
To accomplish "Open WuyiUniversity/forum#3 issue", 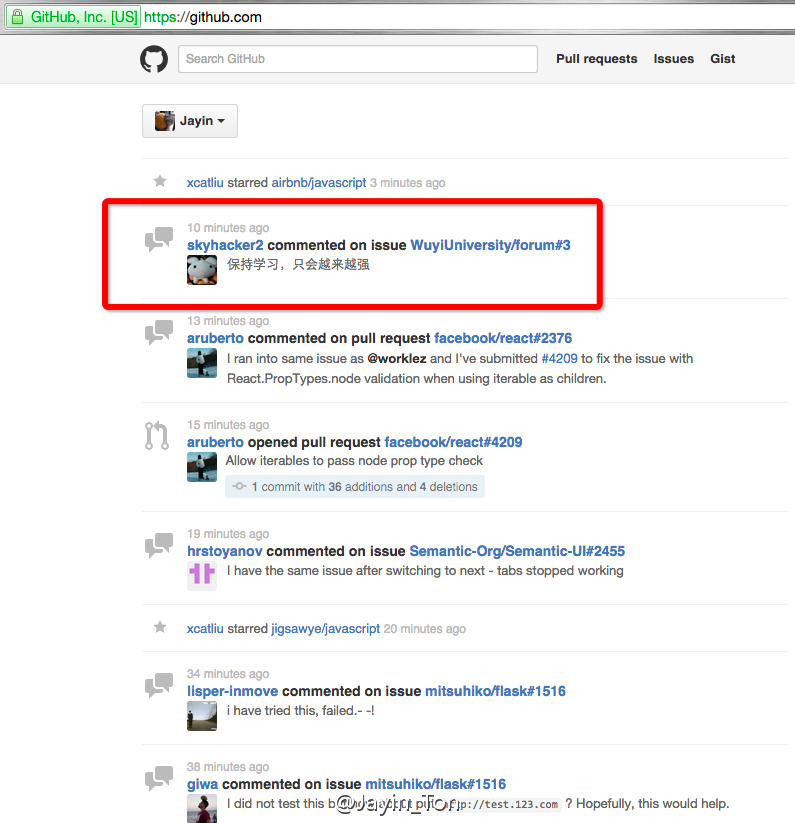I will (x=490, y=245).
